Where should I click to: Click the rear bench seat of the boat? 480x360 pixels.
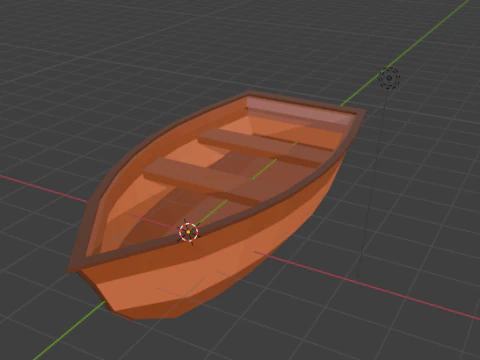(267, 147)
